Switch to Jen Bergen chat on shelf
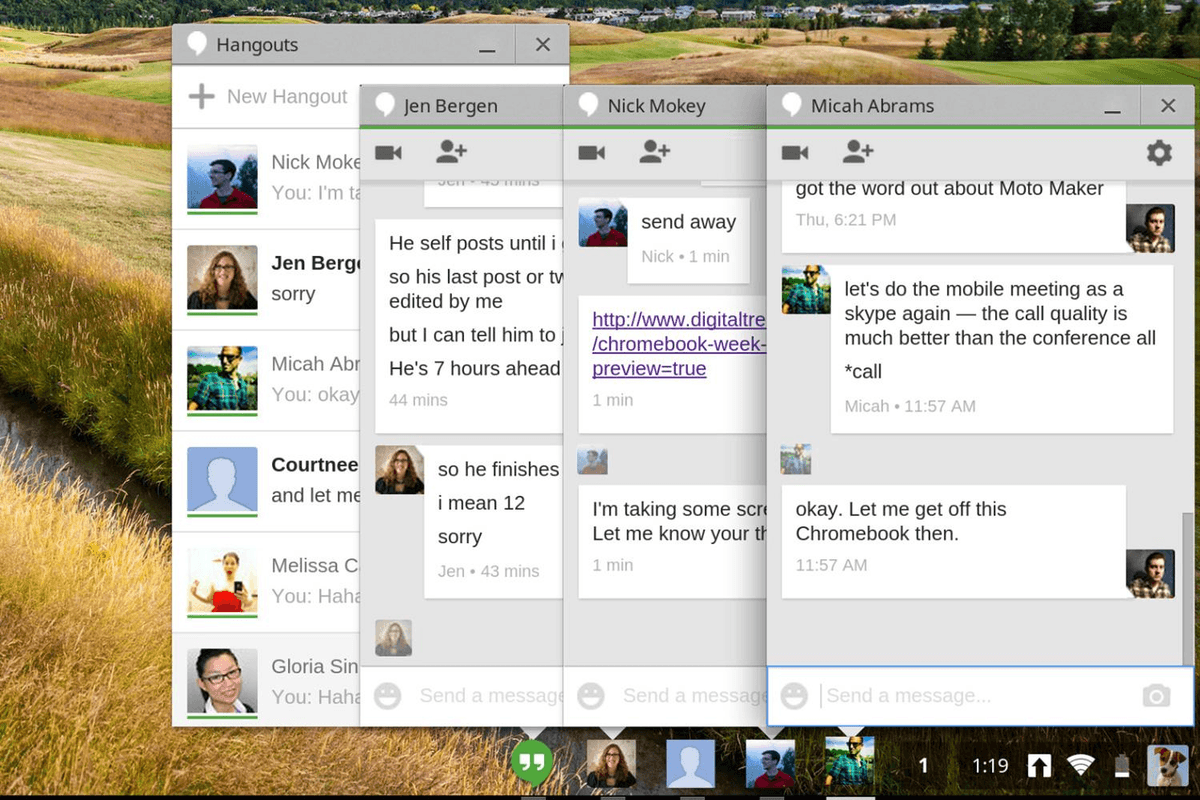The width and height of the screenshot is (1200, 800). [x=611, y=763]
